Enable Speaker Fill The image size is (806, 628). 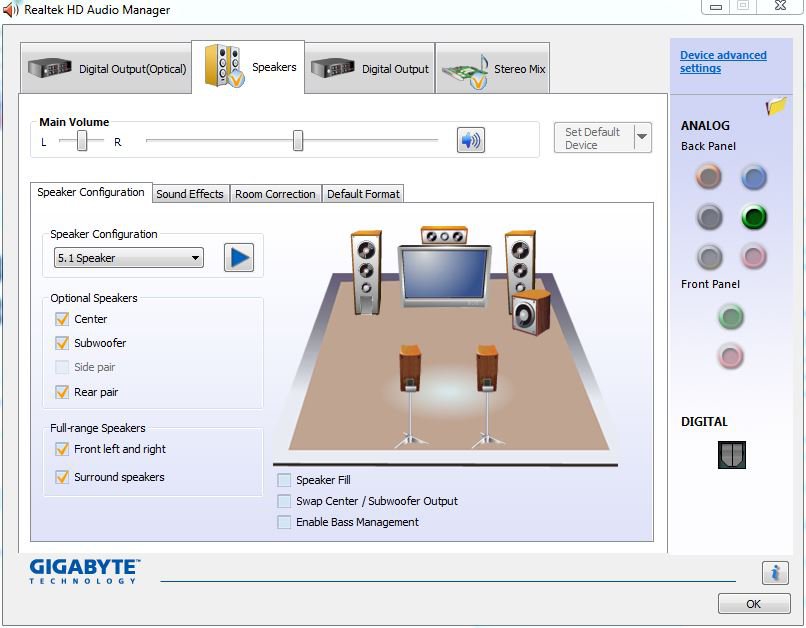coord(284,480)
